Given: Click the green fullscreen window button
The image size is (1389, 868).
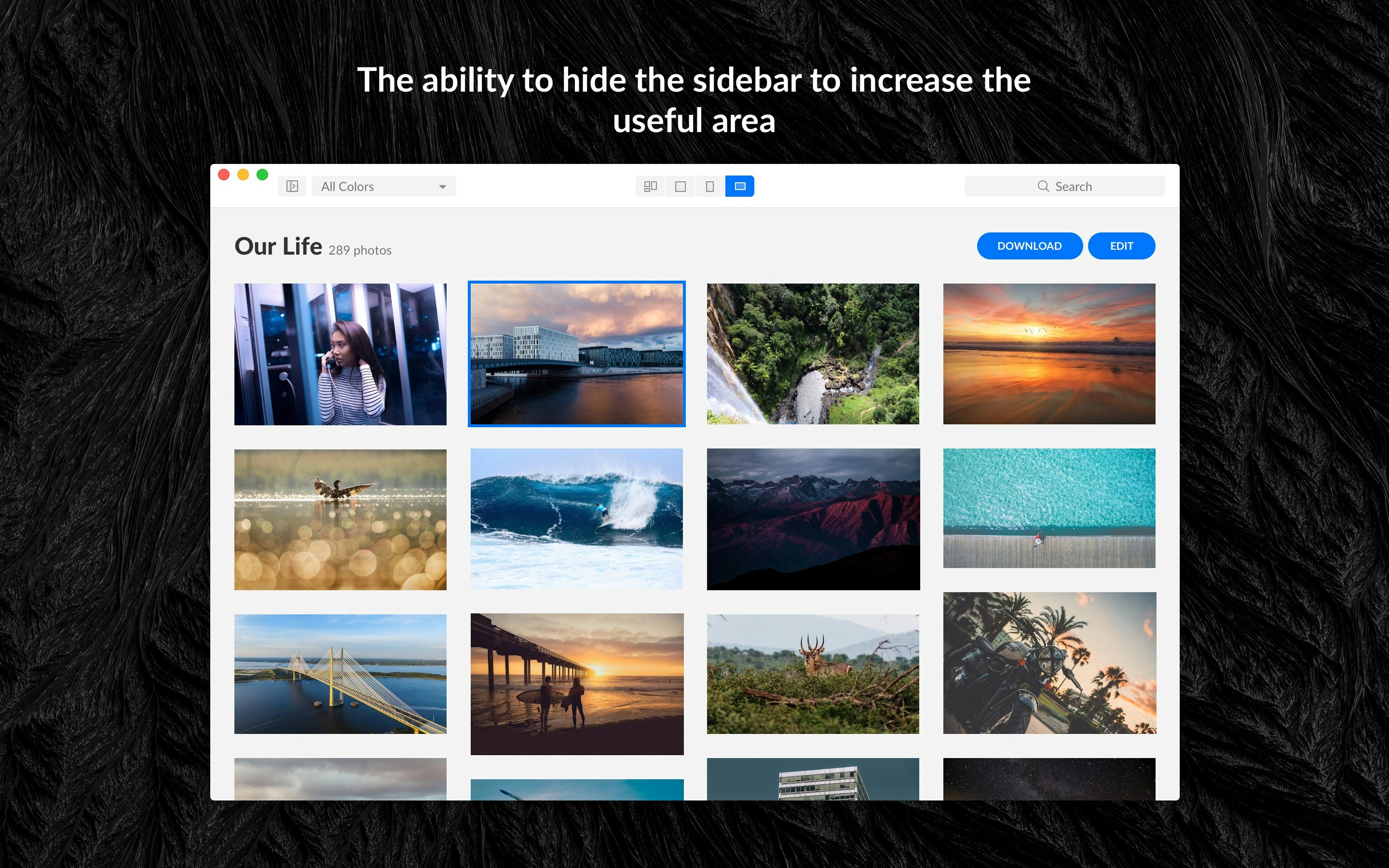Looking at the screenshot, I should tap(262, 175).
